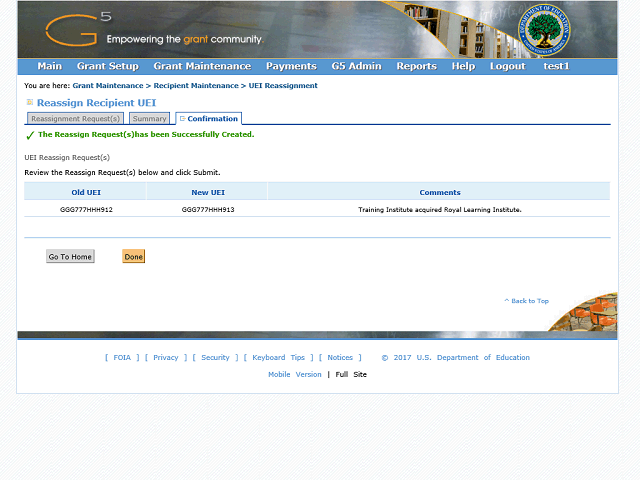
Task: Switch to the Summary tab
Action: [x=149, y=118]
